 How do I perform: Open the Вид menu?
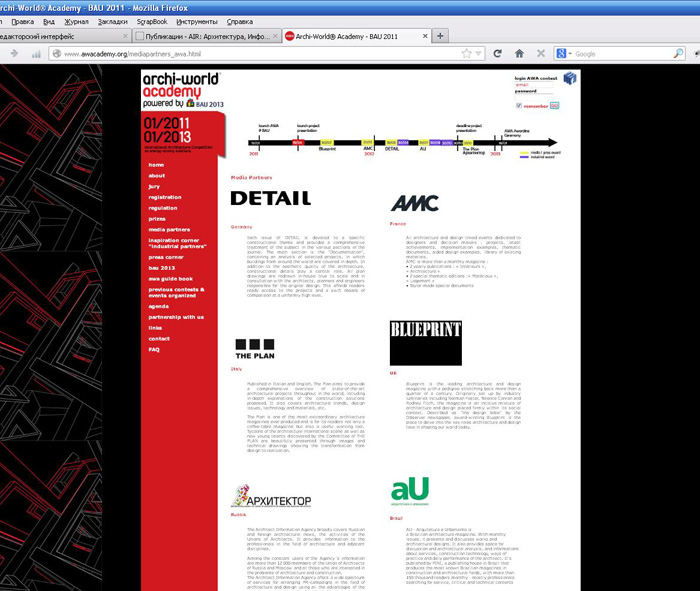pos(49,21)
